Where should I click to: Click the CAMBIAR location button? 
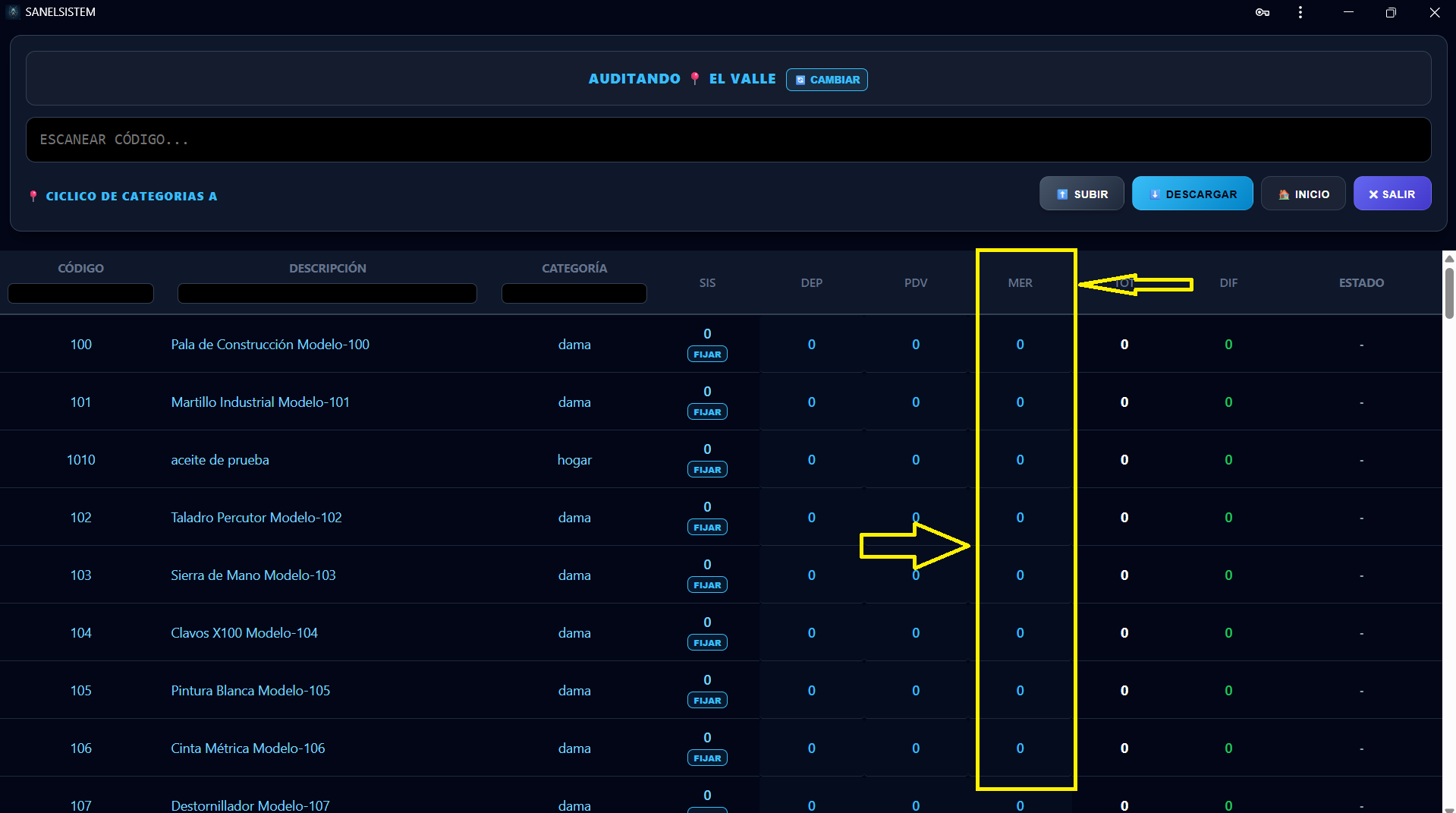point(827,80)
